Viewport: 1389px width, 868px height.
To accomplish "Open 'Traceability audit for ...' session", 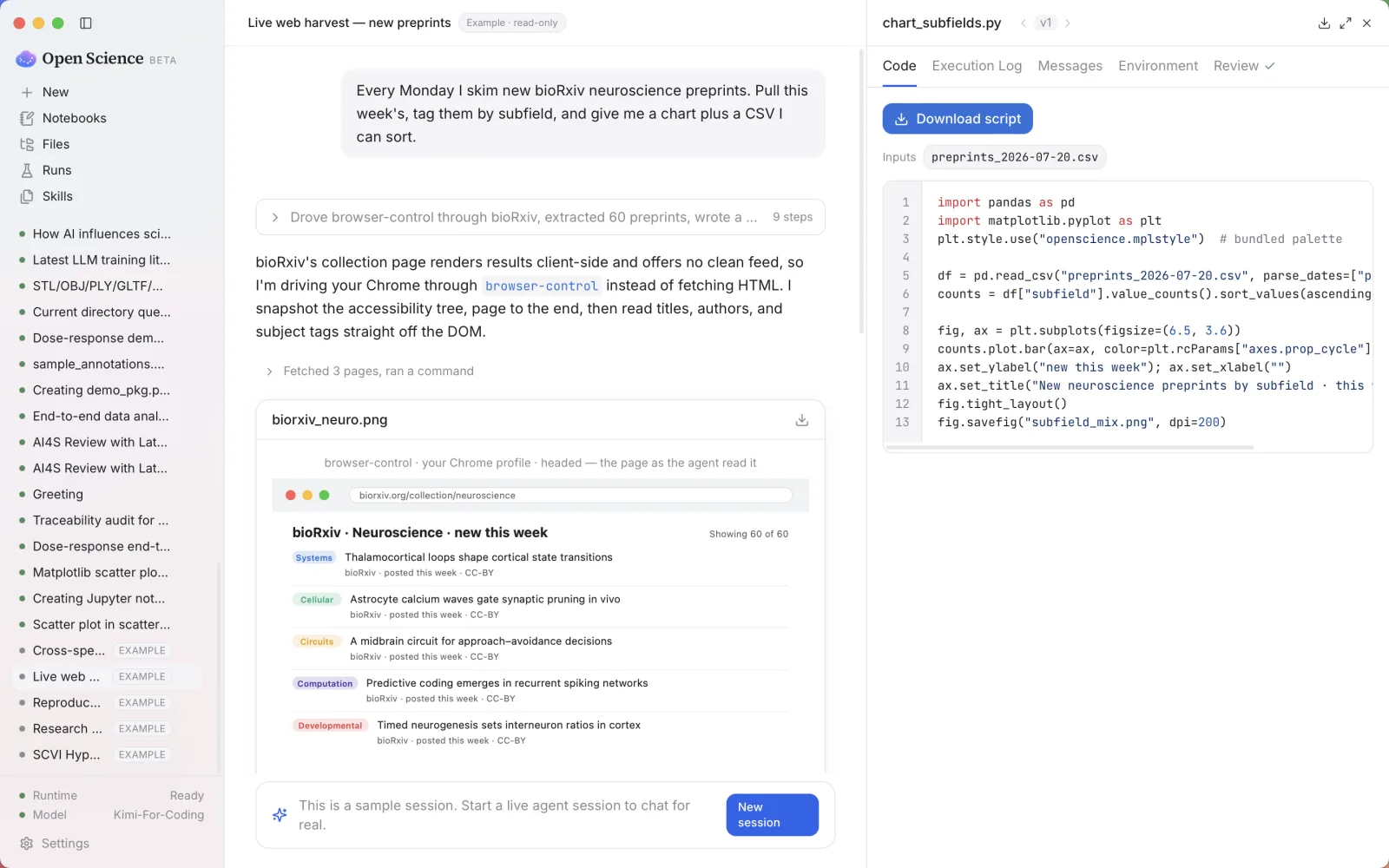I will click(x=101, y=520).
